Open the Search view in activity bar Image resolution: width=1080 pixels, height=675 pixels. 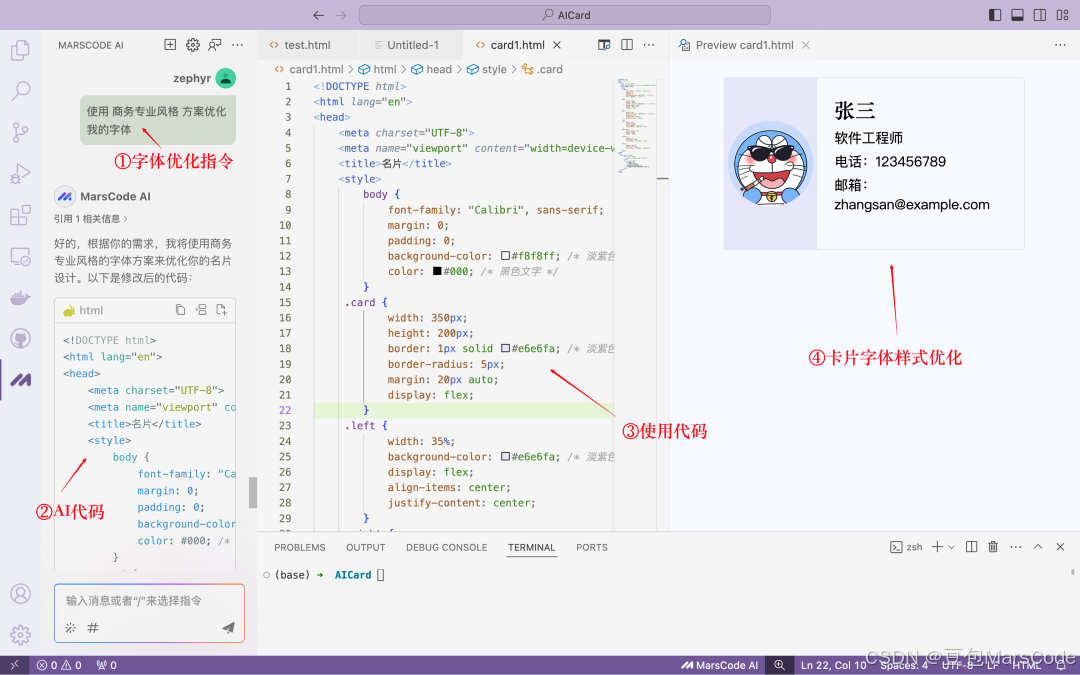coord(20,90)
